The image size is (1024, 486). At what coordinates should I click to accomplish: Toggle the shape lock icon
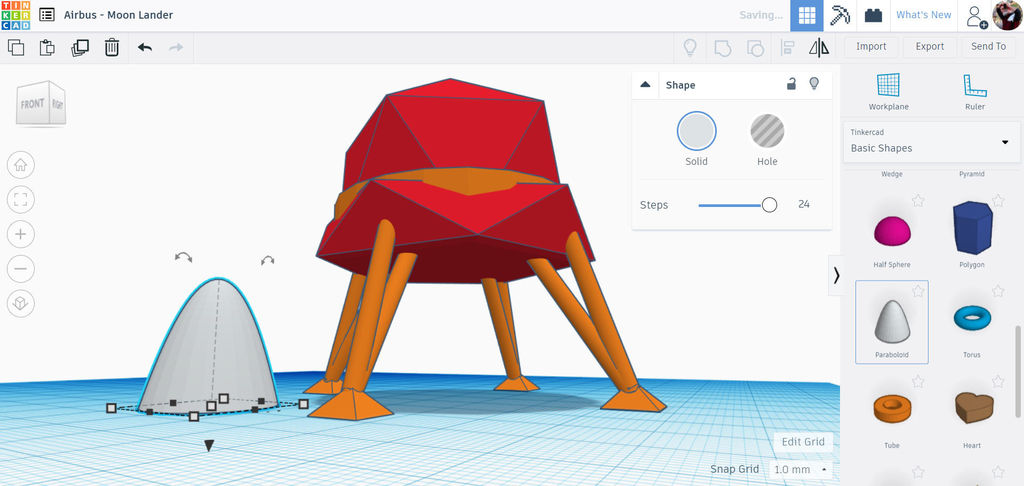[791, 84]
